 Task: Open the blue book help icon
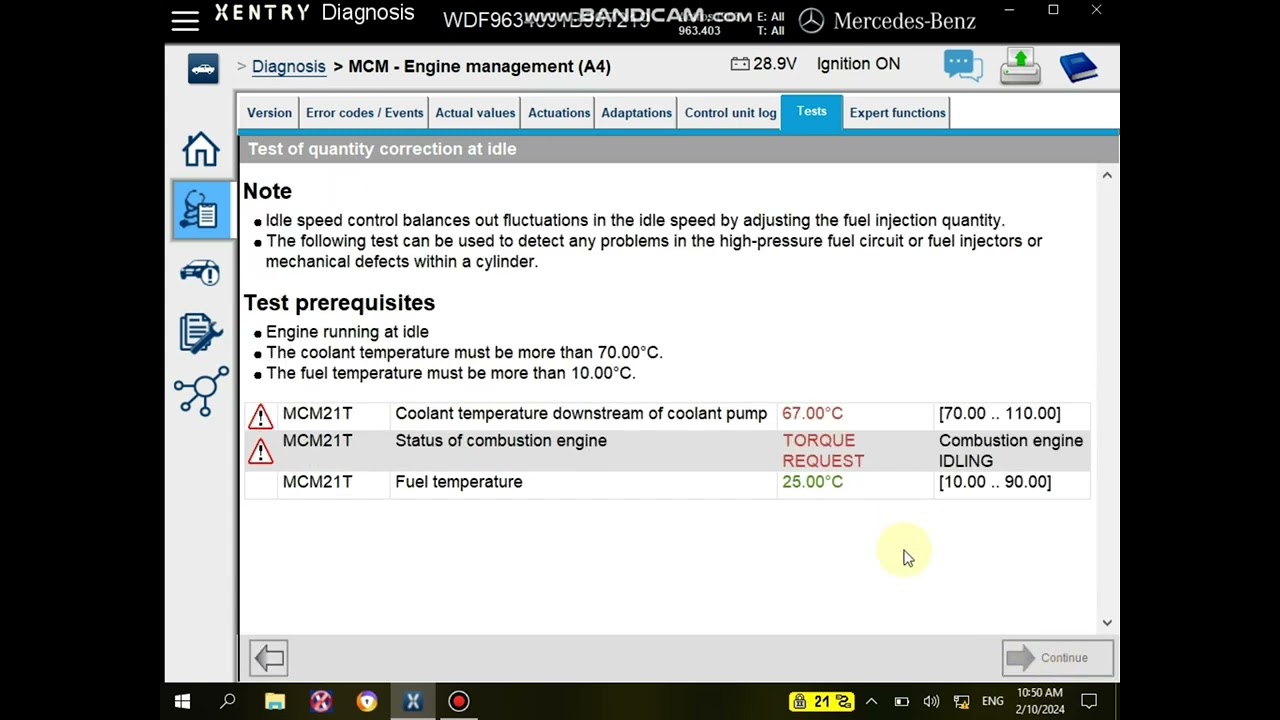pos(1078,67)
